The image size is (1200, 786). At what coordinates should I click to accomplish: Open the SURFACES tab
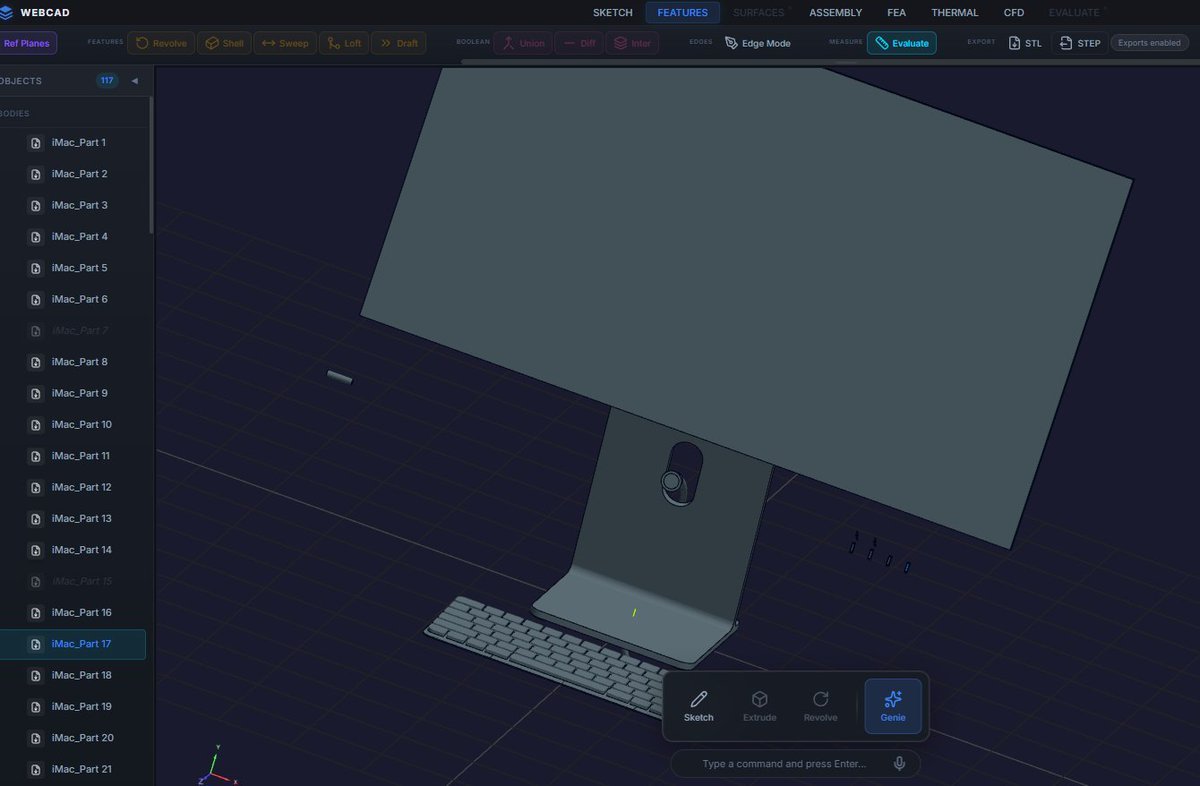click(x=759, y=13)
